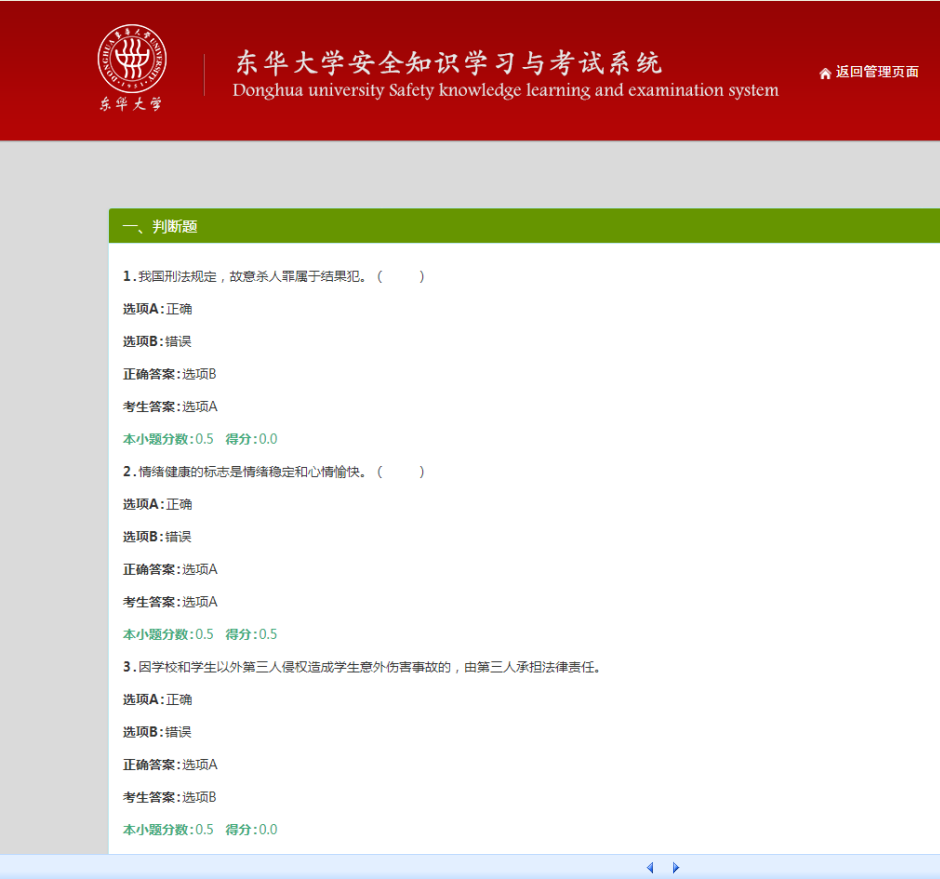Click question 3 考生答案 选项B line
Image resolution: width=940 pixels, height=879 pixels.
click(x=170, y=797)
